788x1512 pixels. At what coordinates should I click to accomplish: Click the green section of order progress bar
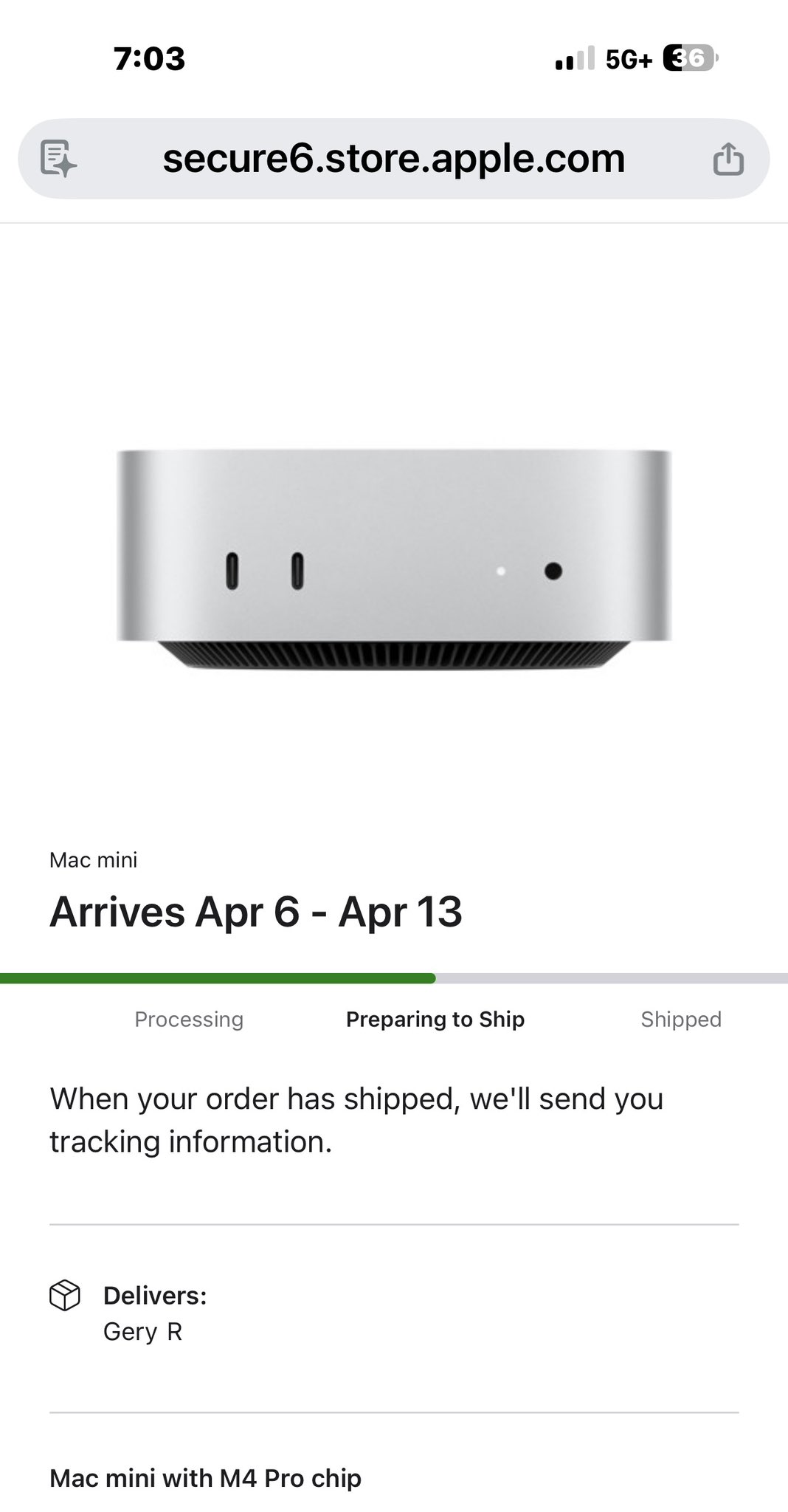218,978
